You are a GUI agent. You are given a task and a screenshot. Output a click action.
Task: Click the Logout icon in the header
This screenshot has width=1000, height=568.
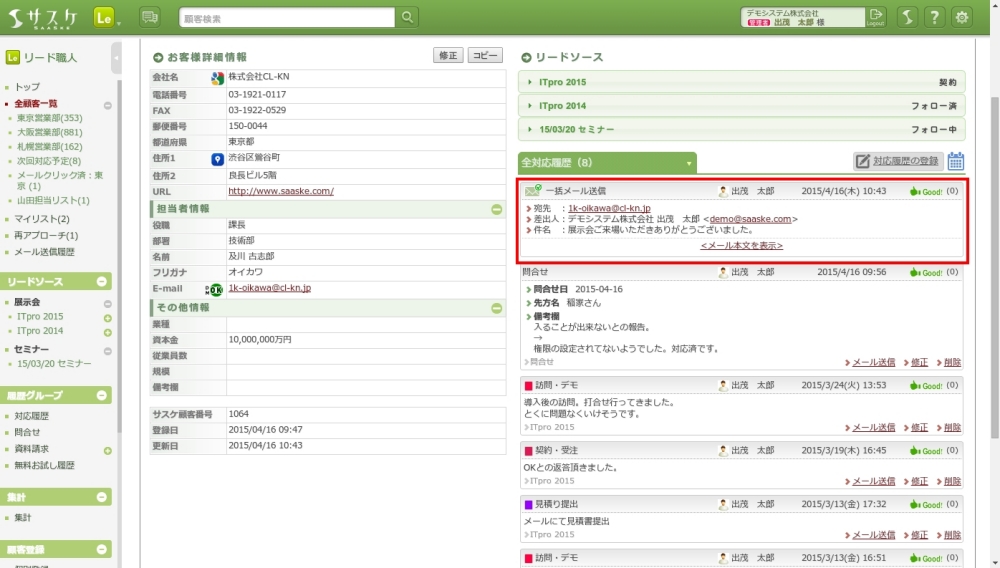tap(876, 17)
